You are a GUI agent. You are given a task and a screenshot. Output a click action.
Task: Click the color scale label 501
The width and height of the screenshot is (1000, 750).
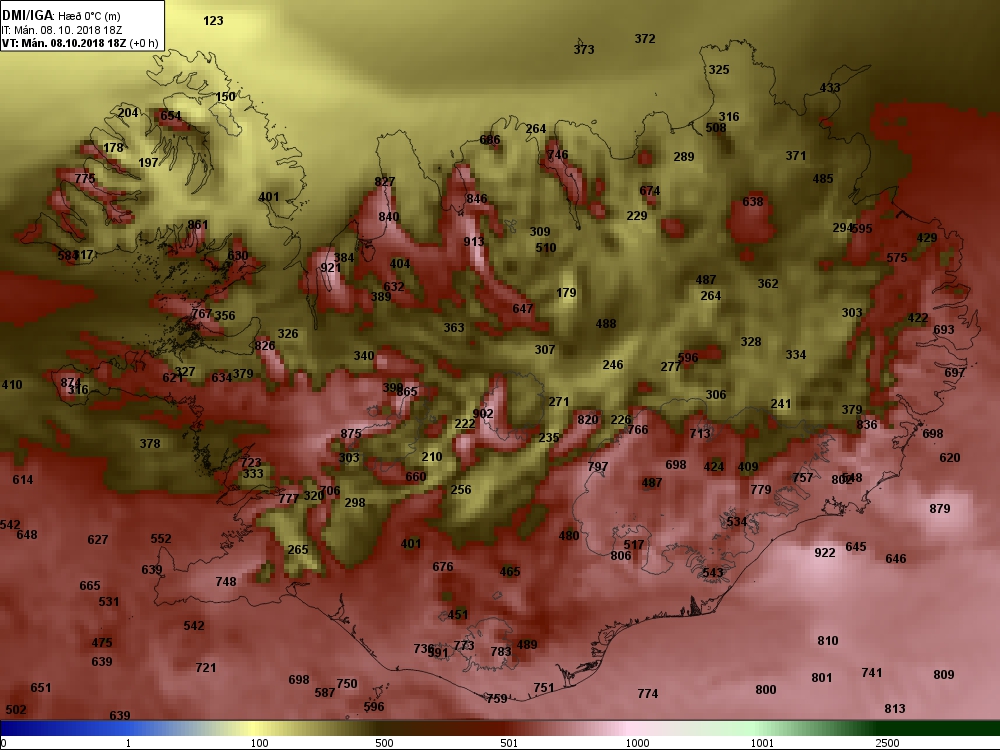click(x=509, y=743)
